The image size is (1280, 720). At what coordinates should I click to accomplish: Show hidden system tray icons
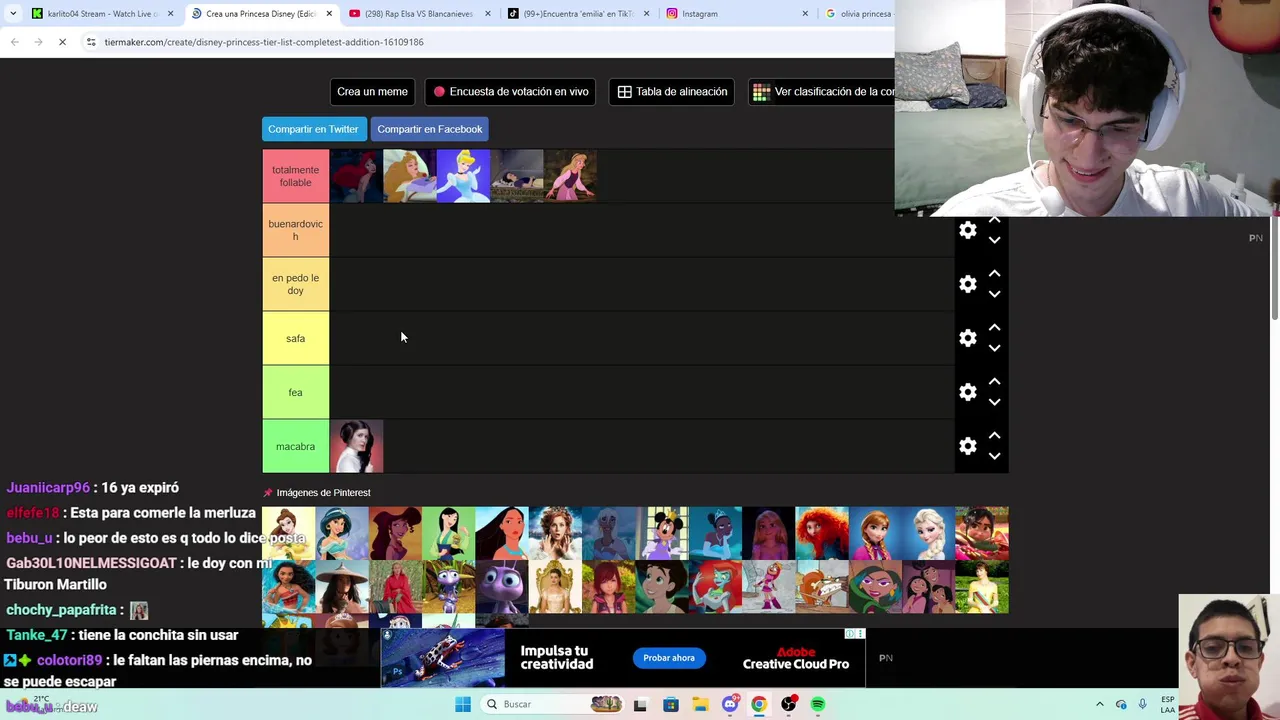pos(1100,704)
